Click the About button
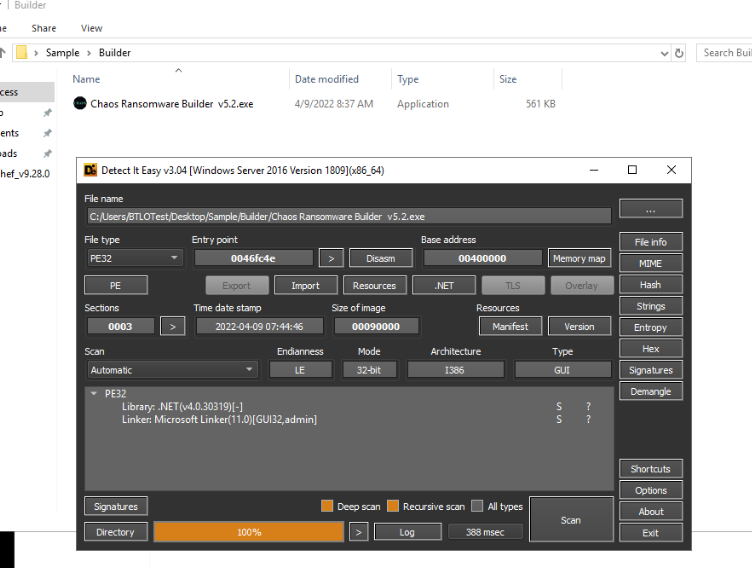The height and width of the screenshot is (568, 752). pyautogui.click(x=650, y=512)
